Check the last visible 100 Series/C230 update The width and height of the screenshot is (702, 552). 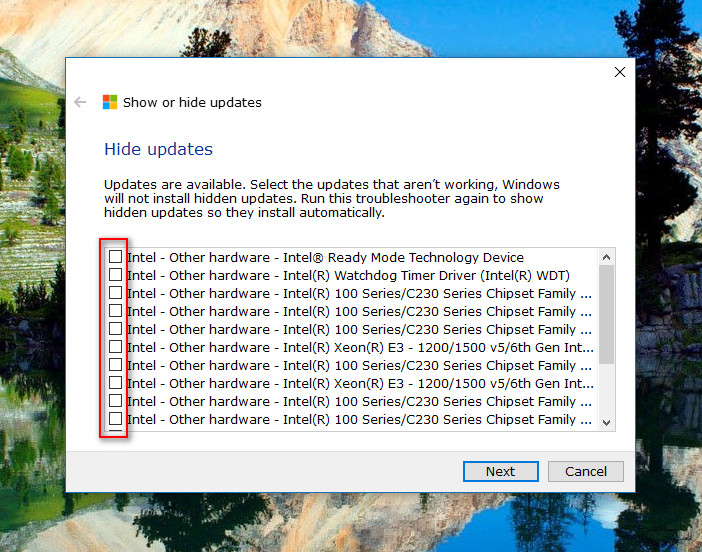(116, 419)
